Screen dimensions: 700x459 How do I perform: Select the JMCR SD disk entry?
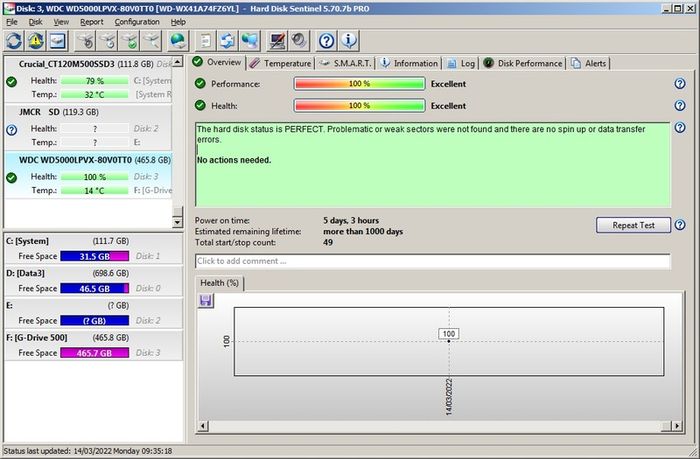tap(88, 127)
